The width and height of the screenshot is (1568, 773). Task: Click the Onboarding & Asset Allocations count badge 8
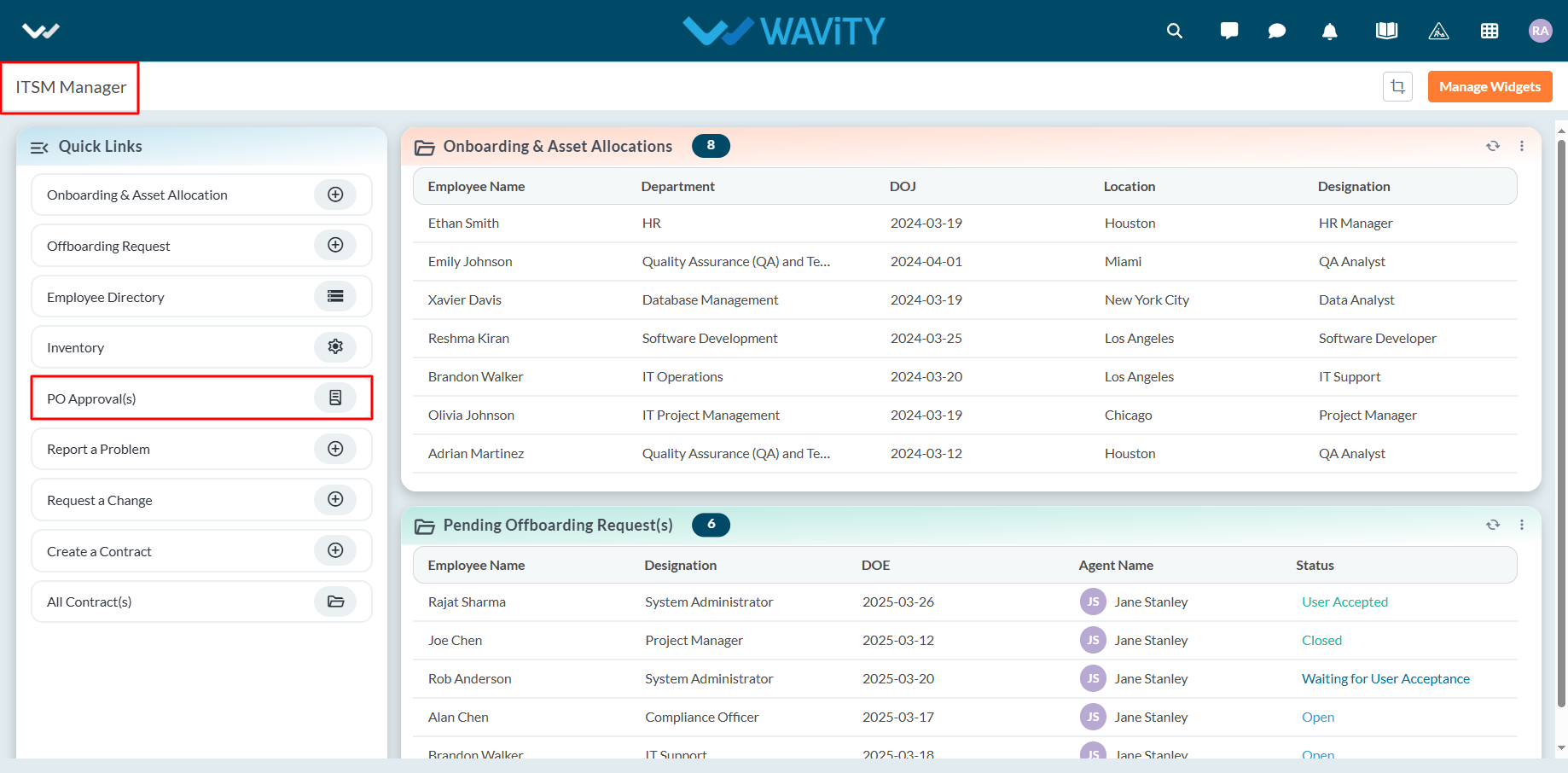(x=711, y=146)
